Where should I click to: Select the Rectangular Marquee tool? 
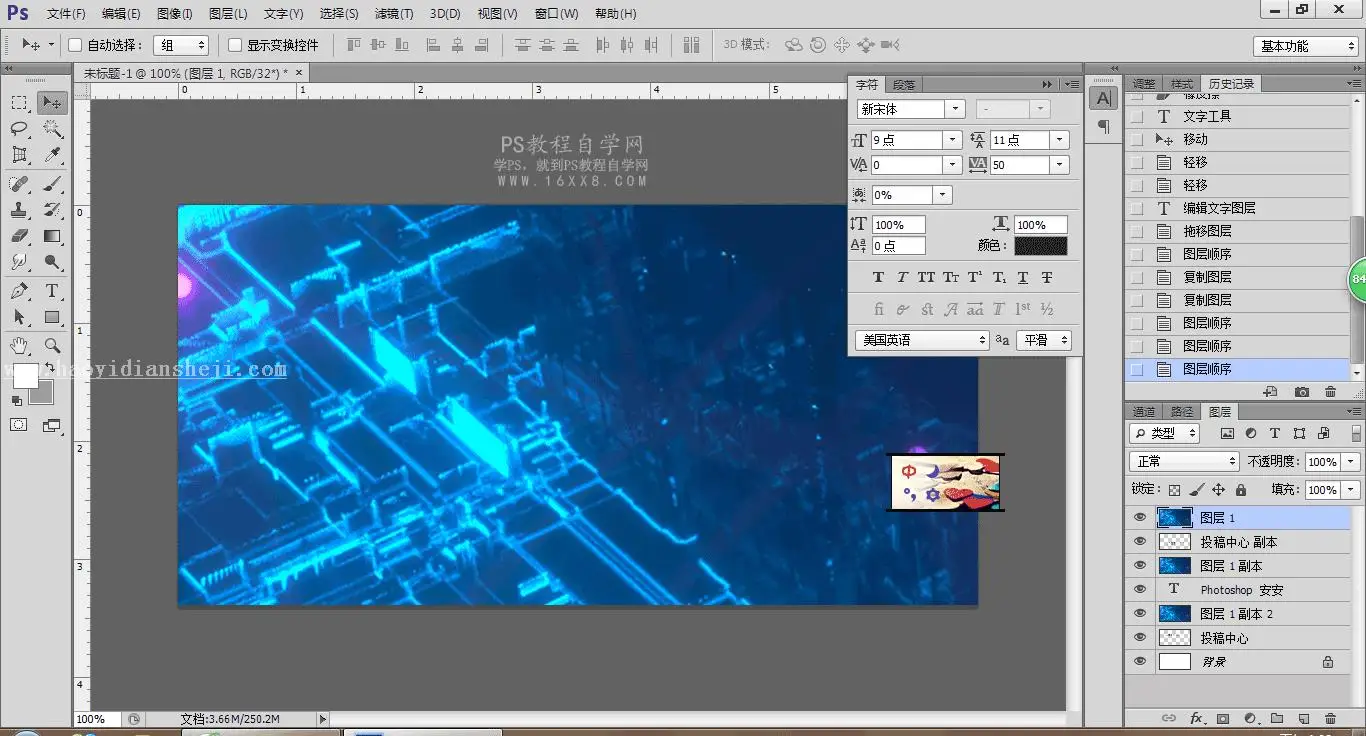tap(19, 102)
